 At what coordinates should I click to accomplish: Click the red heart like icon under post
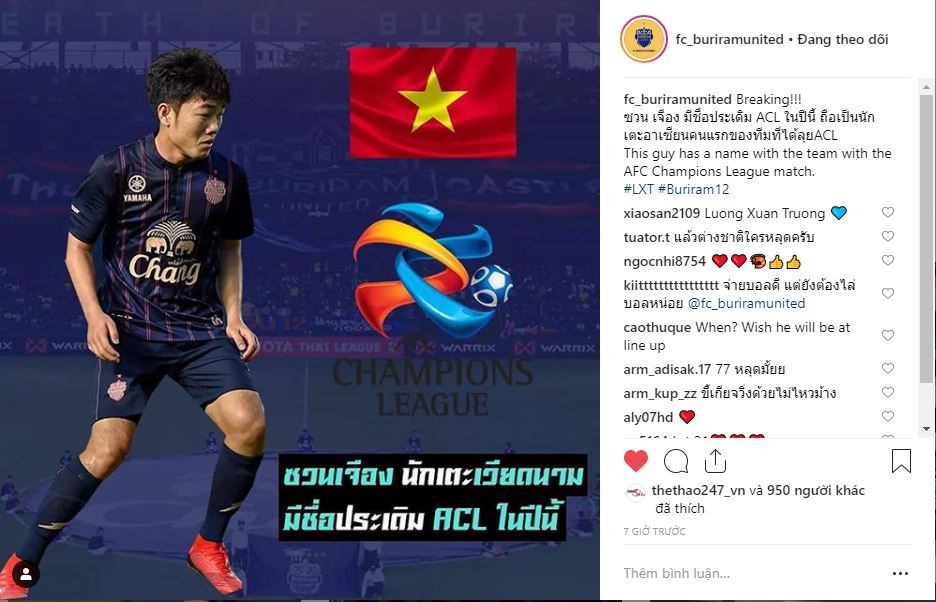coord(636,461)
